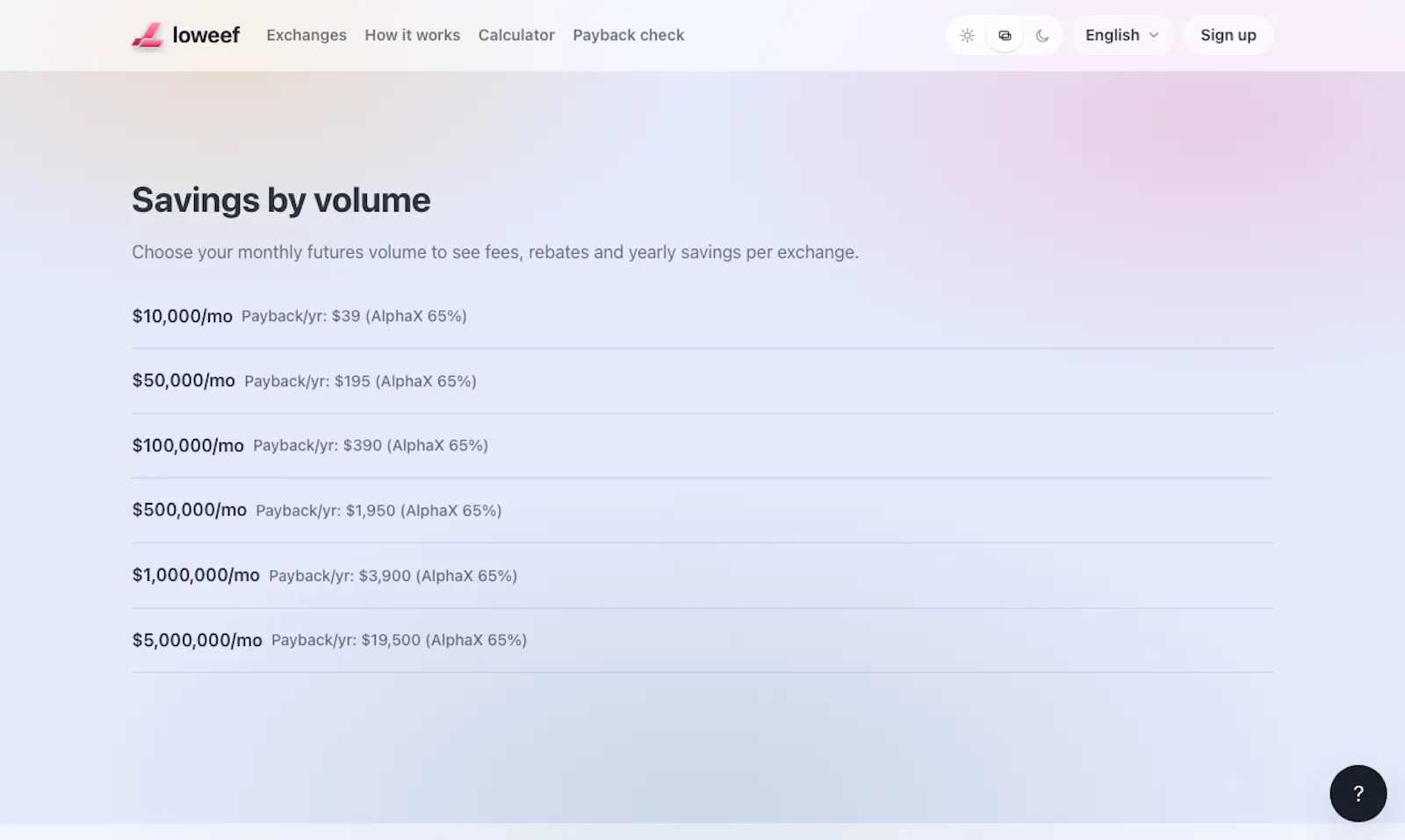Viewport: 1405px width, 840px height.
Task: Open Payback check page
Action: [x=628, y=35]
